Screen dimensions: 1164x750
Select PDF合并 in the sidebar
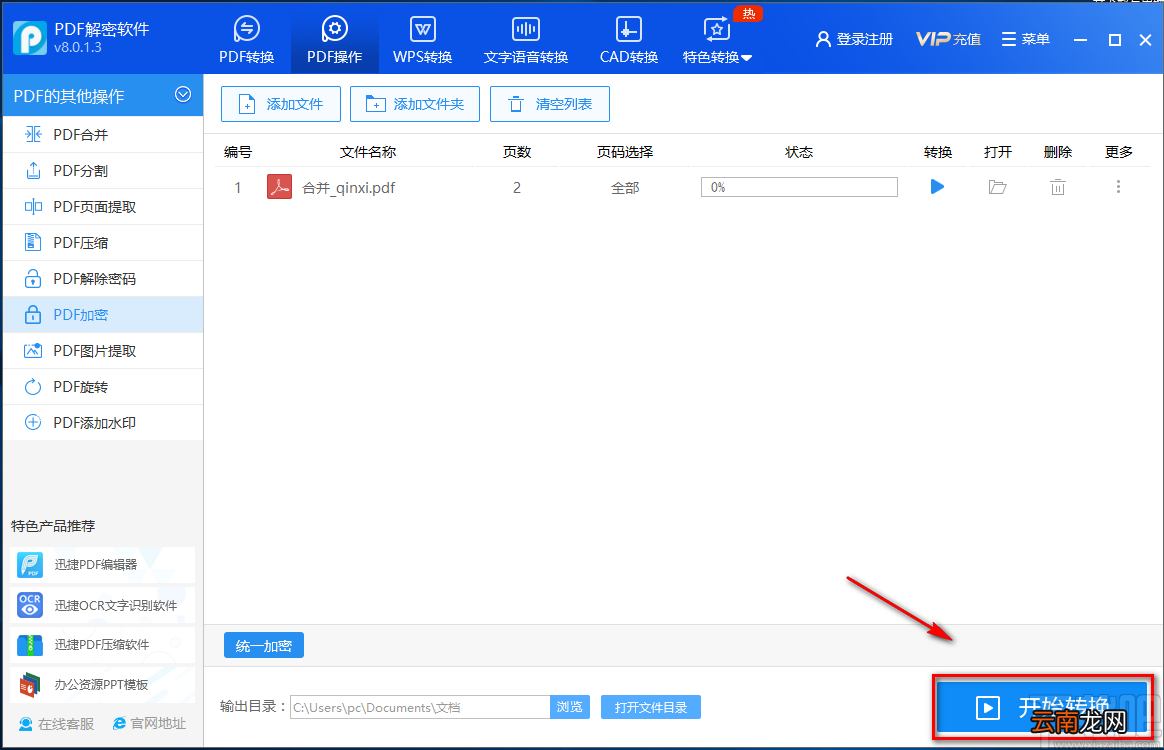[x=103, y=134]
